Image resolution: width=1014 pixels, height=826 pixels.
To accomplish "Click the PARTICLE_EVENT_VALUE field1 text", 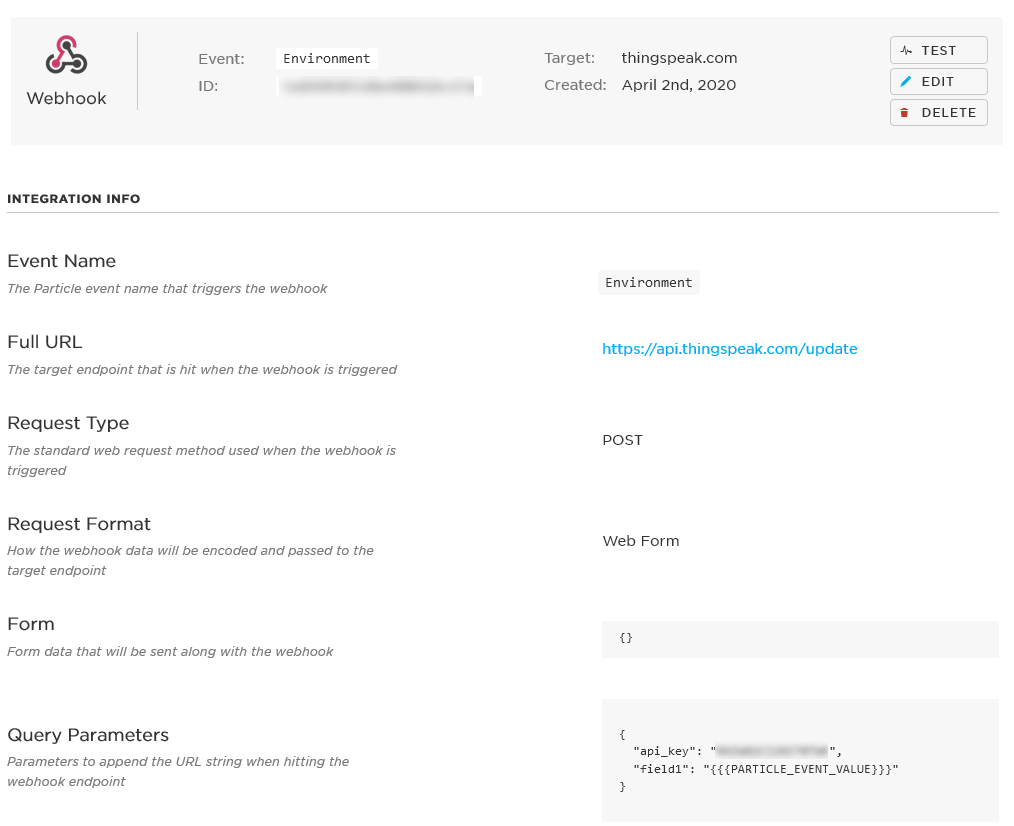I will 801,769.
